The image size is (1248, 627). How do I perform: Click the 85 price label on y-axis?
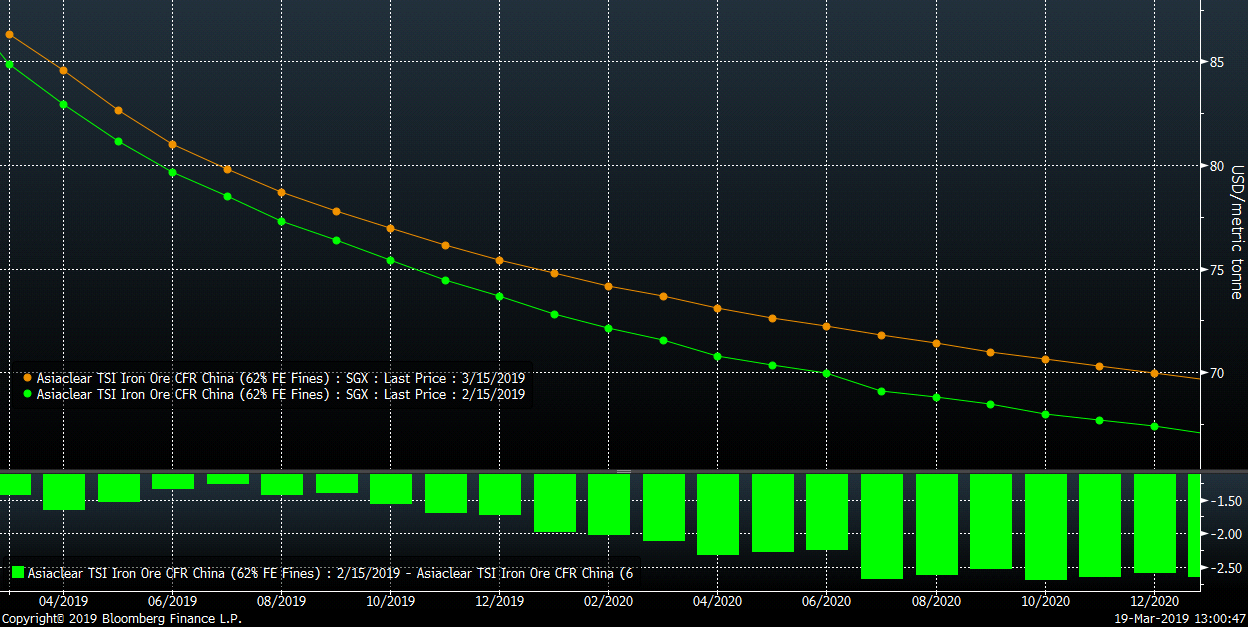[1217, 62]
